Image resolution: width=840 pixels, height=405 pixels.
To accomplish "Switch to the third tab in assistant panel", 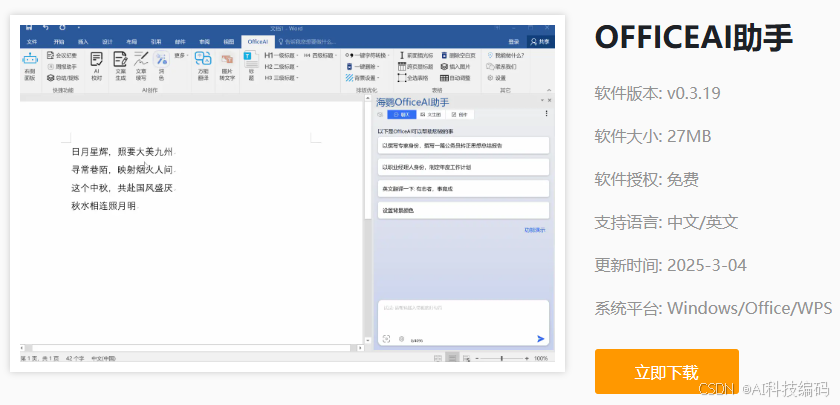I will pyautogui.click(x=460, y=114).
